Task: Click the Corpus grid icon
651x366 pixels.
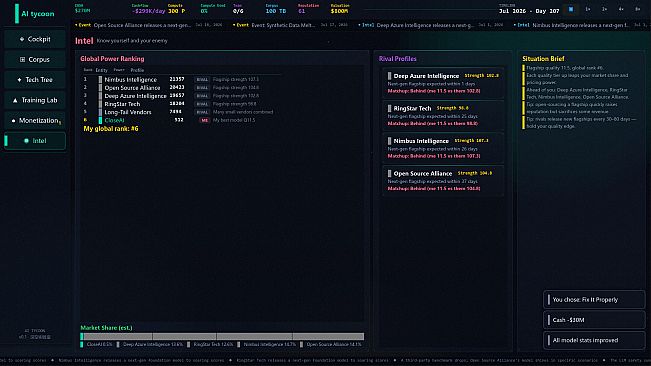Action: coord(22,59)
